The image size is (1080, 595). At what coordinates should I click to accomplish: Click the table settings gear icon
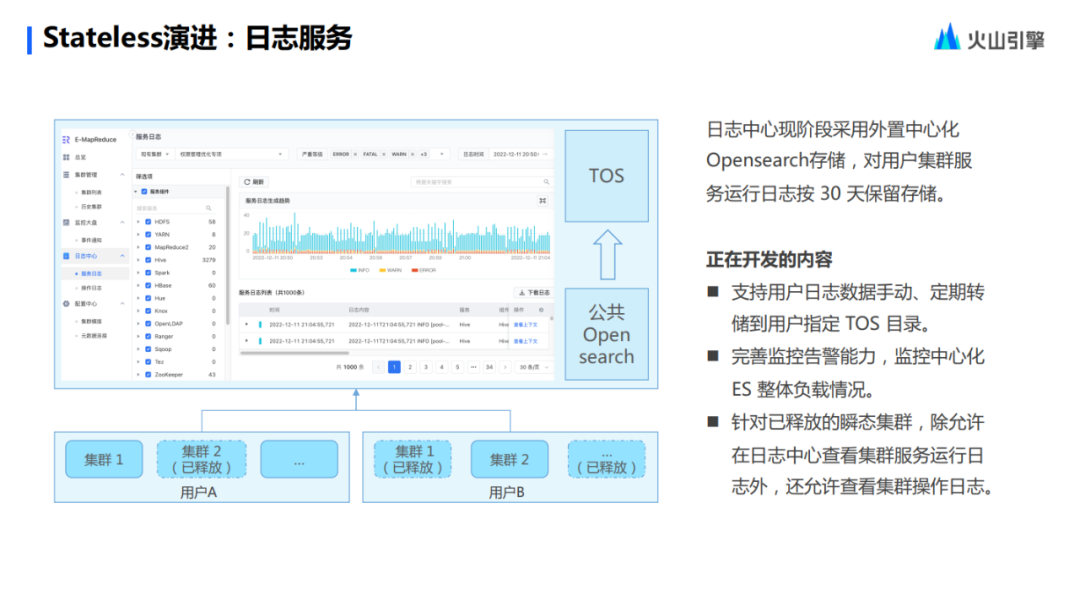(541, 310)
